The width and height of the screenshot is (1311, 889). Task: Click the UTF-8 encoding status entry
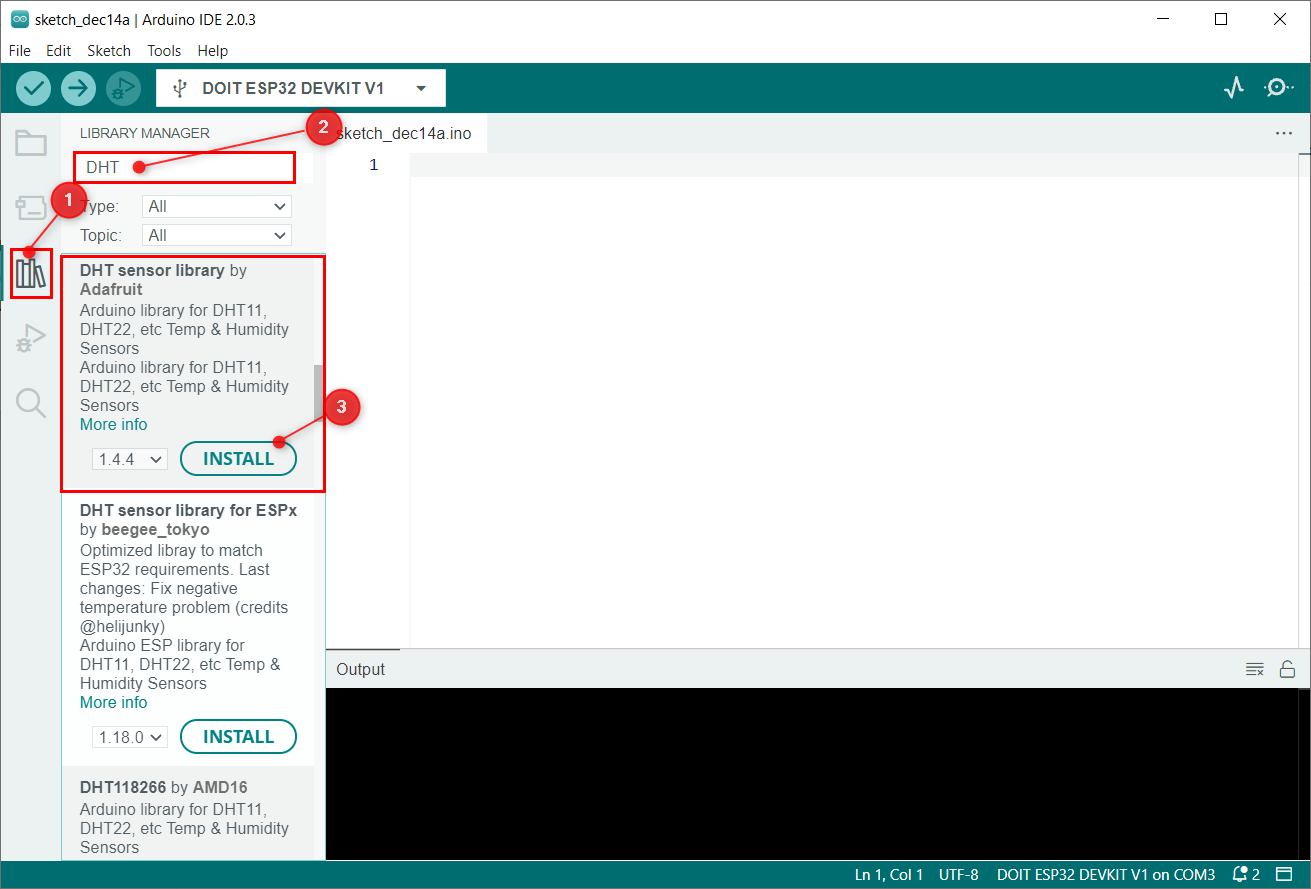pyautogui.click(x=958, y=875)
